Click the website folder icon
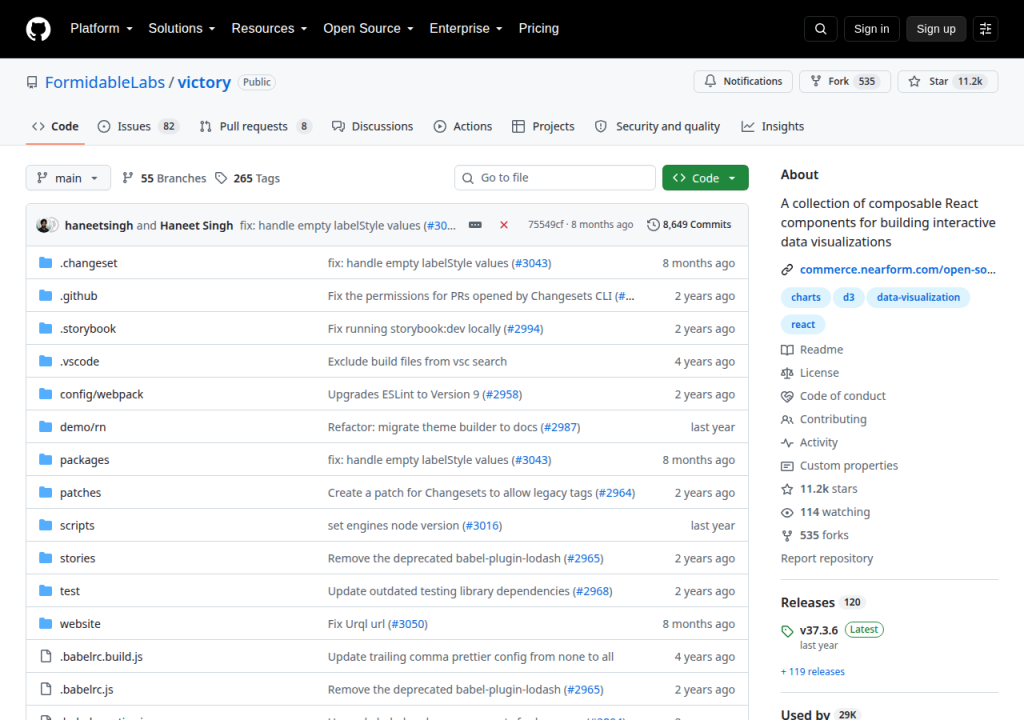 pos(45,623)
